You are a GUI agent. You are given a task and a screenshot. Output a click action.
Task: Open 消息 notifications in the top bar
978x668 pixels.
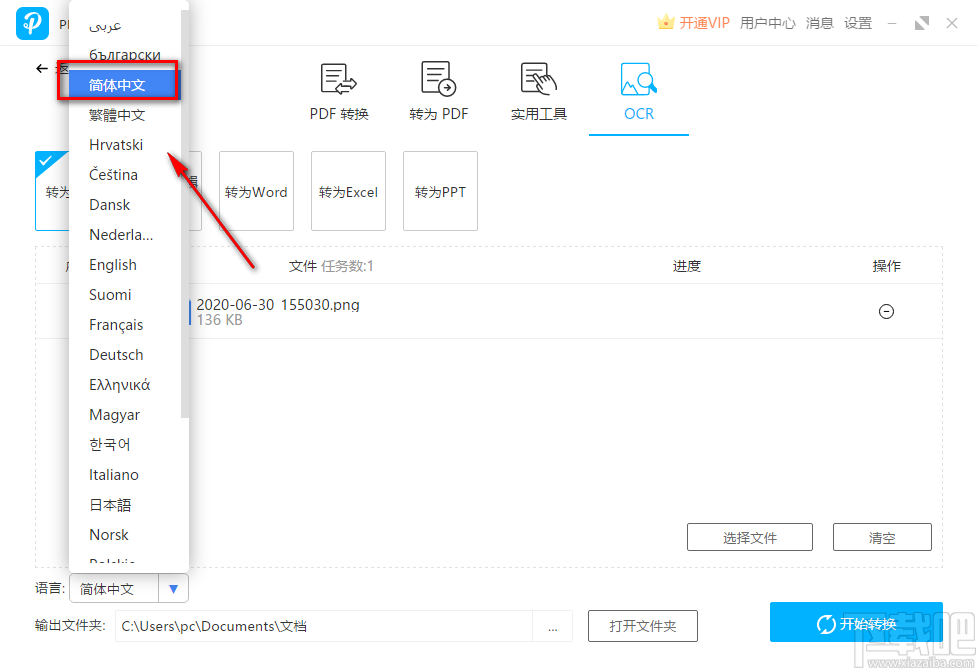(819, 23)
